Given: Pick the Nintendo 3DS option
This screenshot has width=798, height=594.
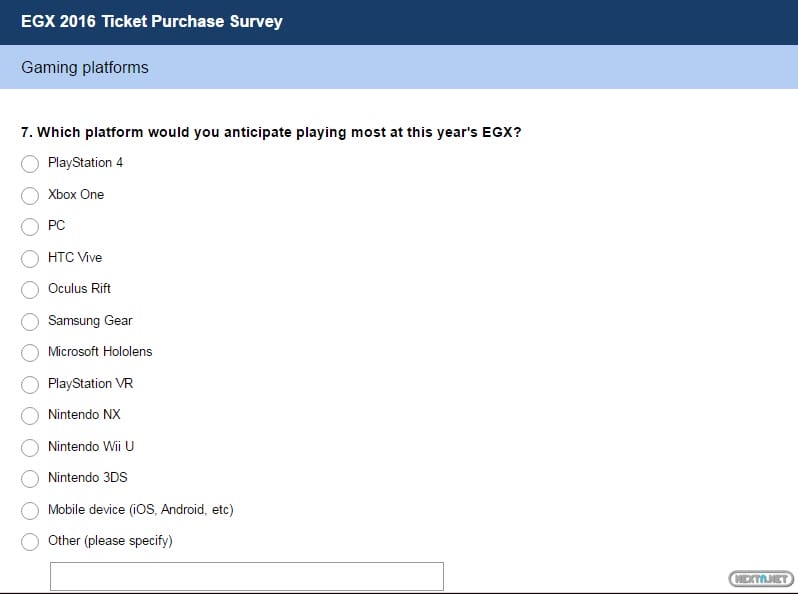Looking at the screenshot, I should coord(30,479).
